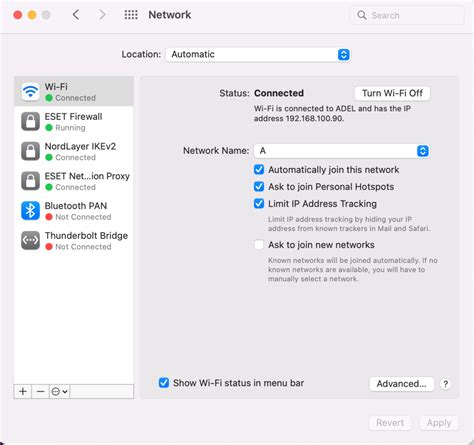Click the back navigation arrow

pyautogui.click(x=76, y=15)
